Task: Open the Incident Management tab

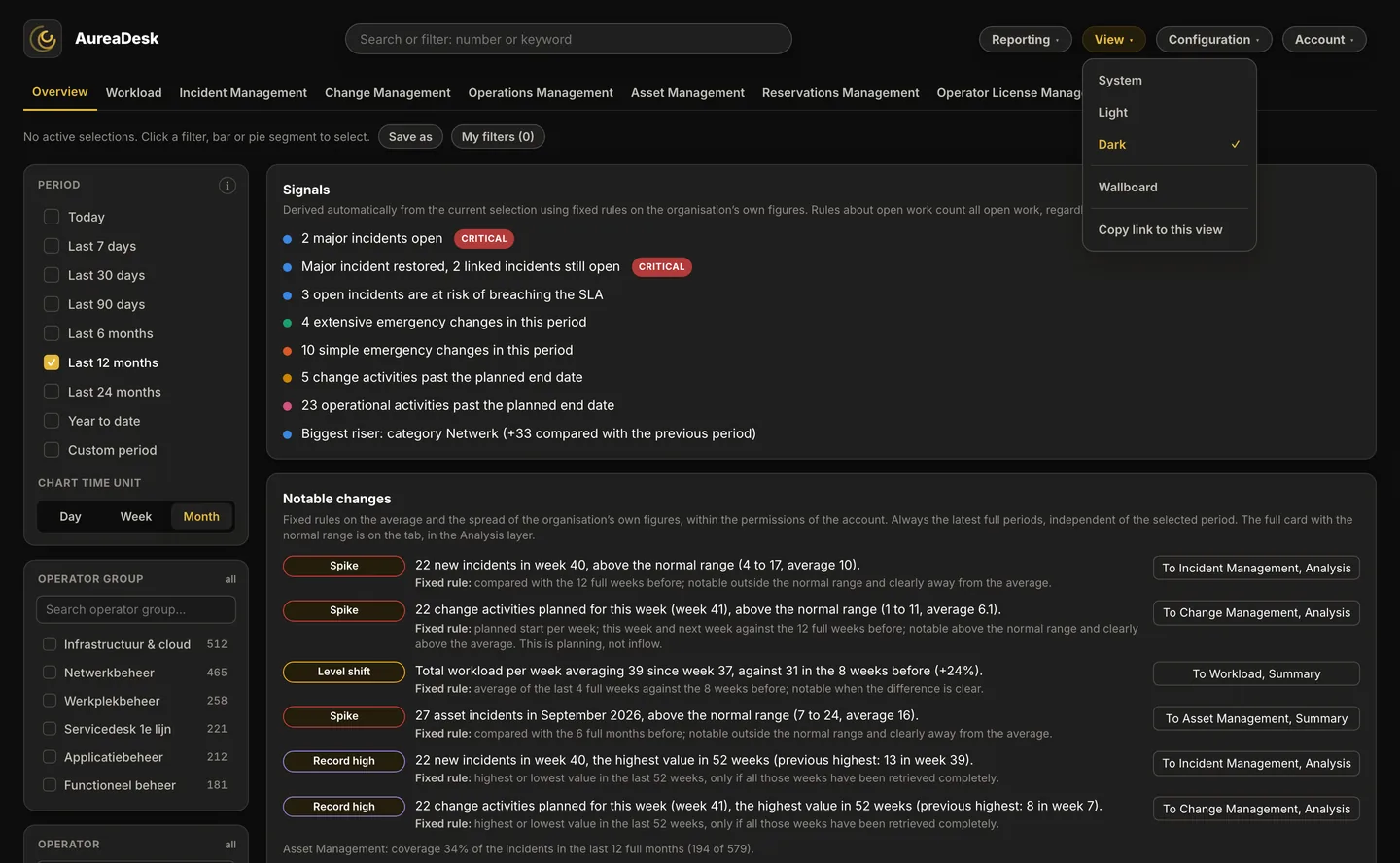Action: coord(243,93)
